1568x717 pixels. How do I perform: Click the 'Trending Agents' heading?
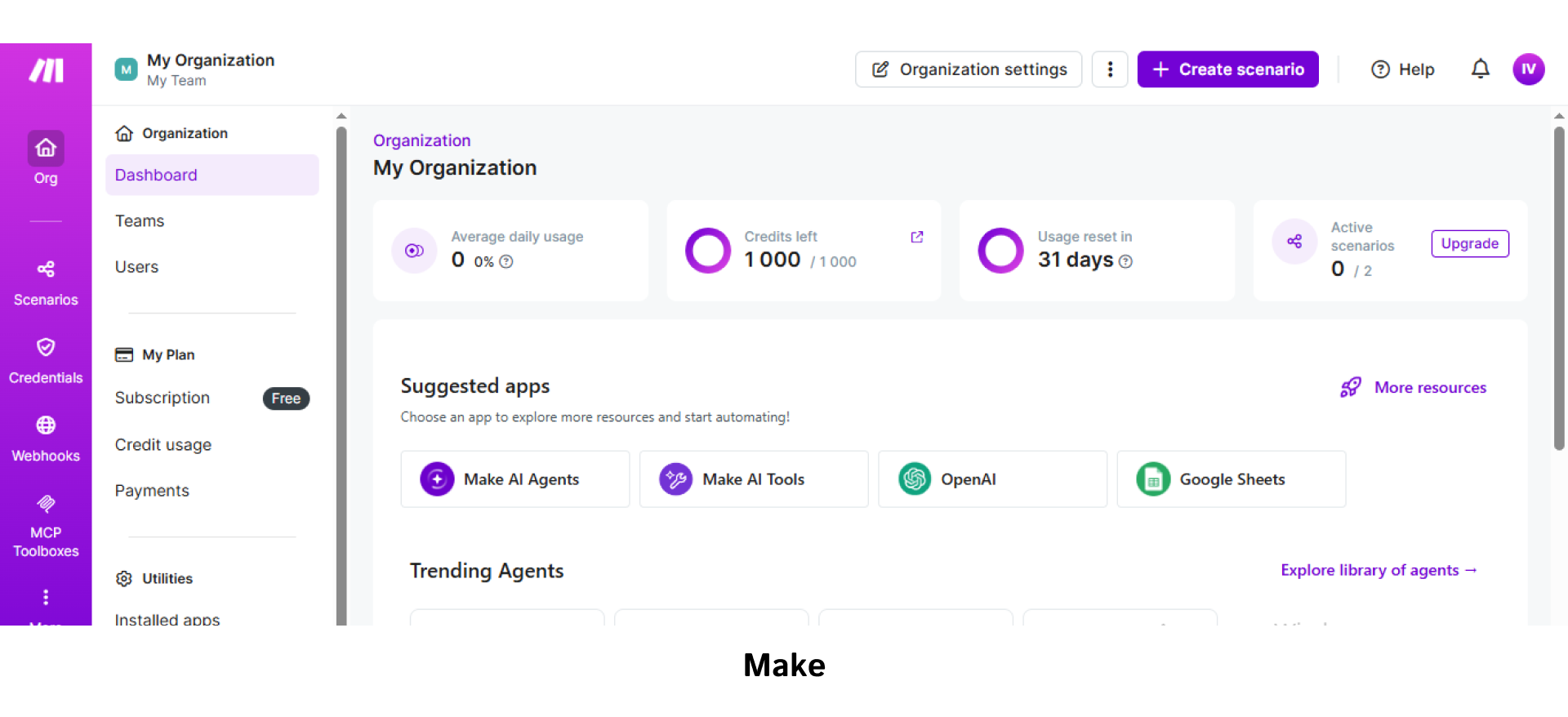tap(487, 571)
